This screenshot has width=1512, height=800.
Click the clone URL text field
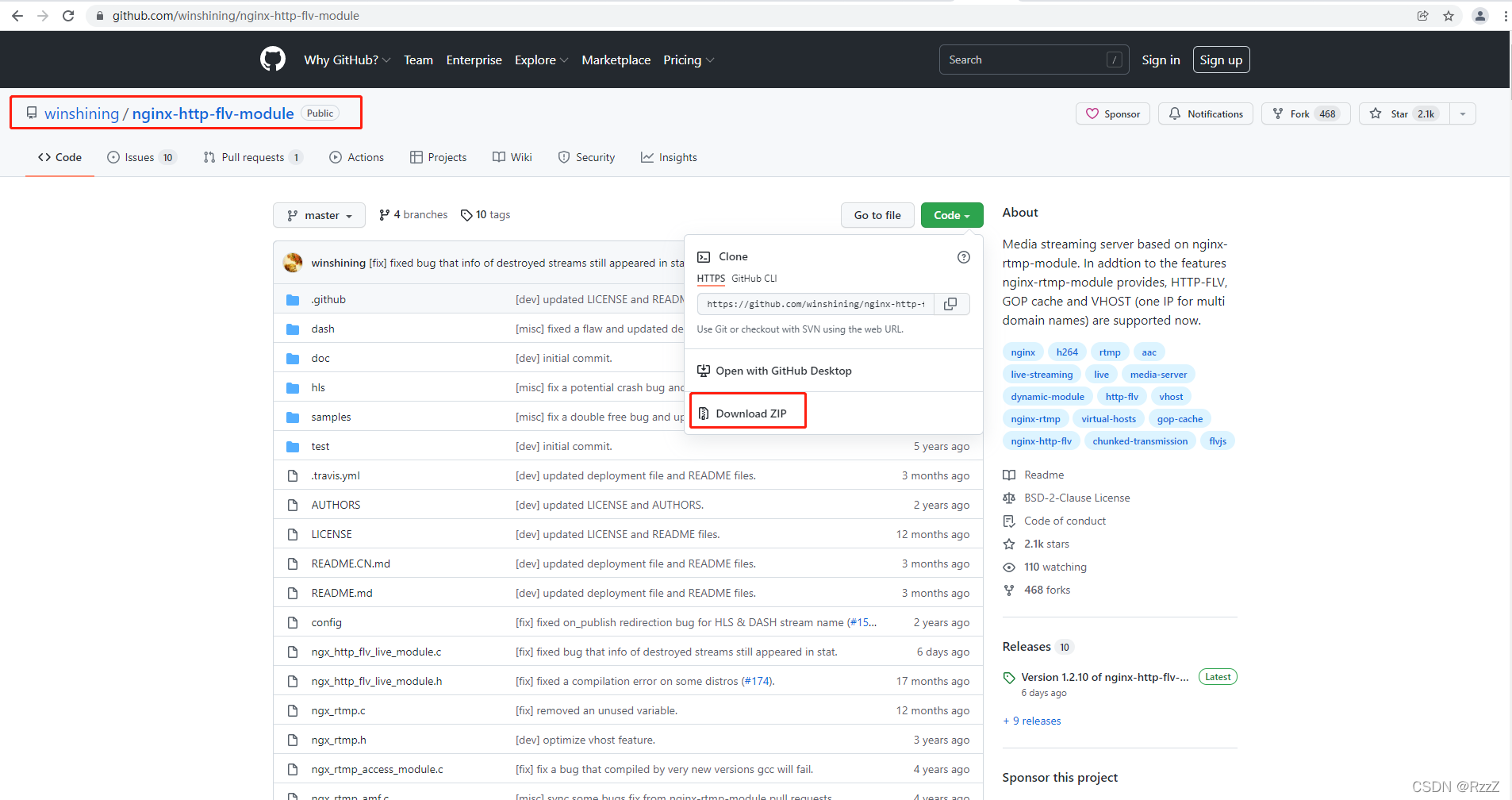(x=815, y=304)
